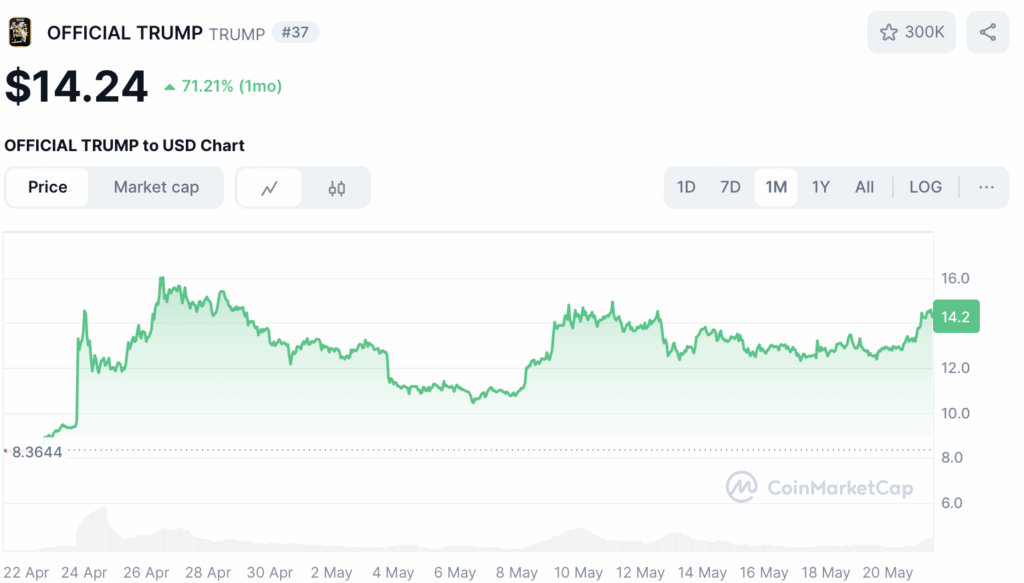Click the $14.24 price value
Image resolution: width=1024 pixels, height=583 pixels.
tap(76, 86)
